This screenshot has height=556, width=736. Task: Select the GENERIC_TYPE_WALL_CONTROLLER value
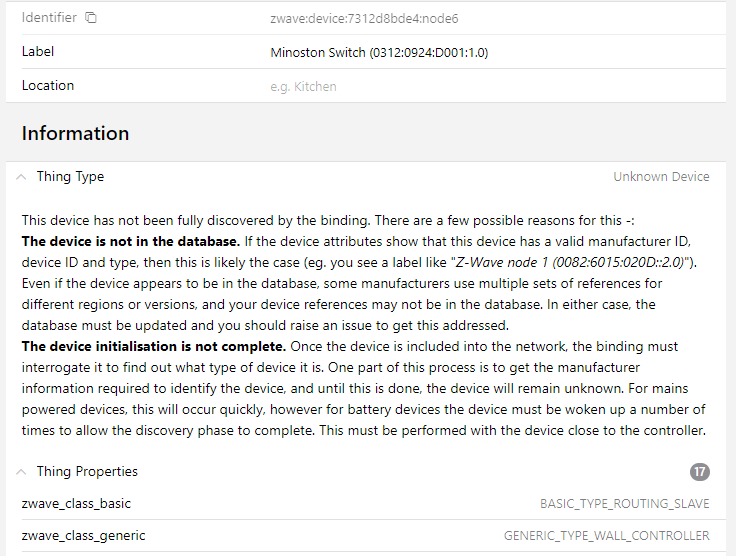(606, 536)
